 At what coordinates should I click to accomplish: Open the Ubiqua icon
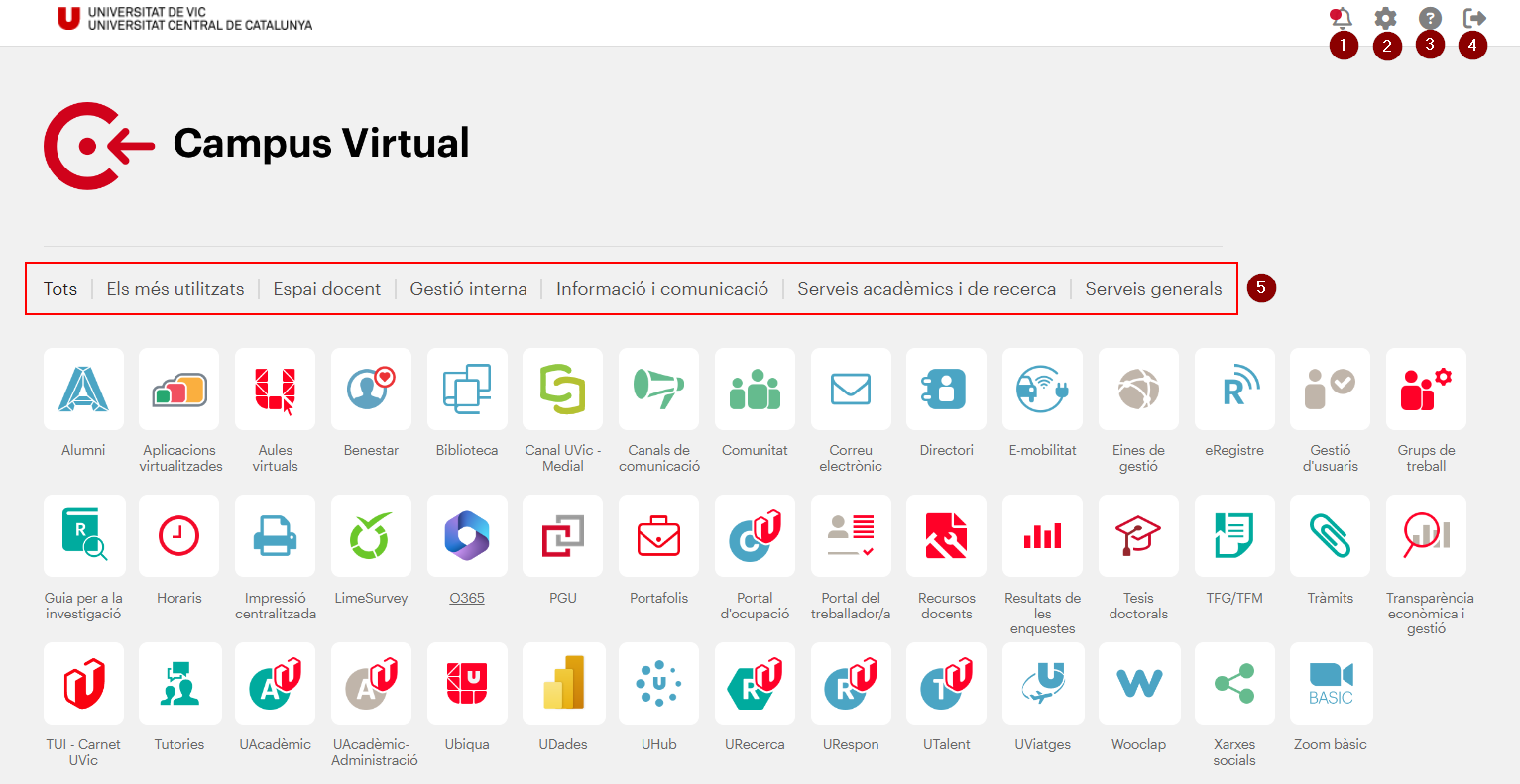point(467,683)
